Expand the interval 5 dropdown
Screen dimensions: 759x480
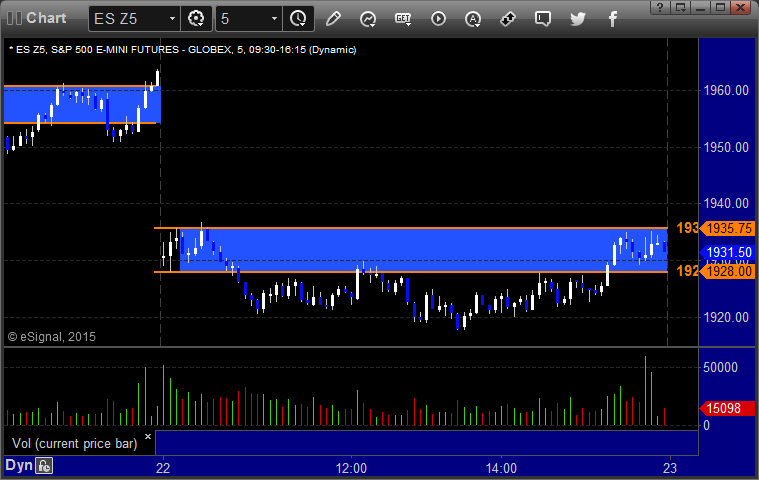pyautogui.click(x=274, y=19)
